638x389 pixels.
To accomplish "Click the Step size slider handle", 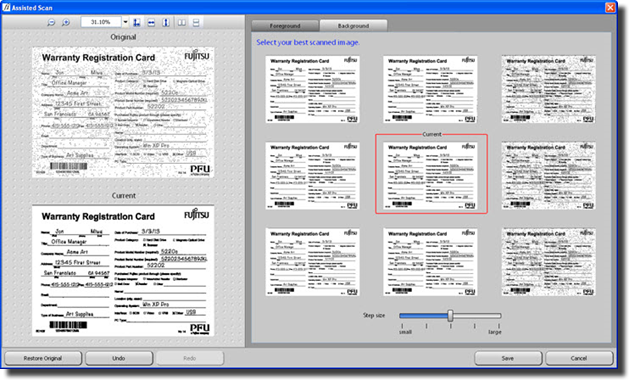I will point(450,315).
